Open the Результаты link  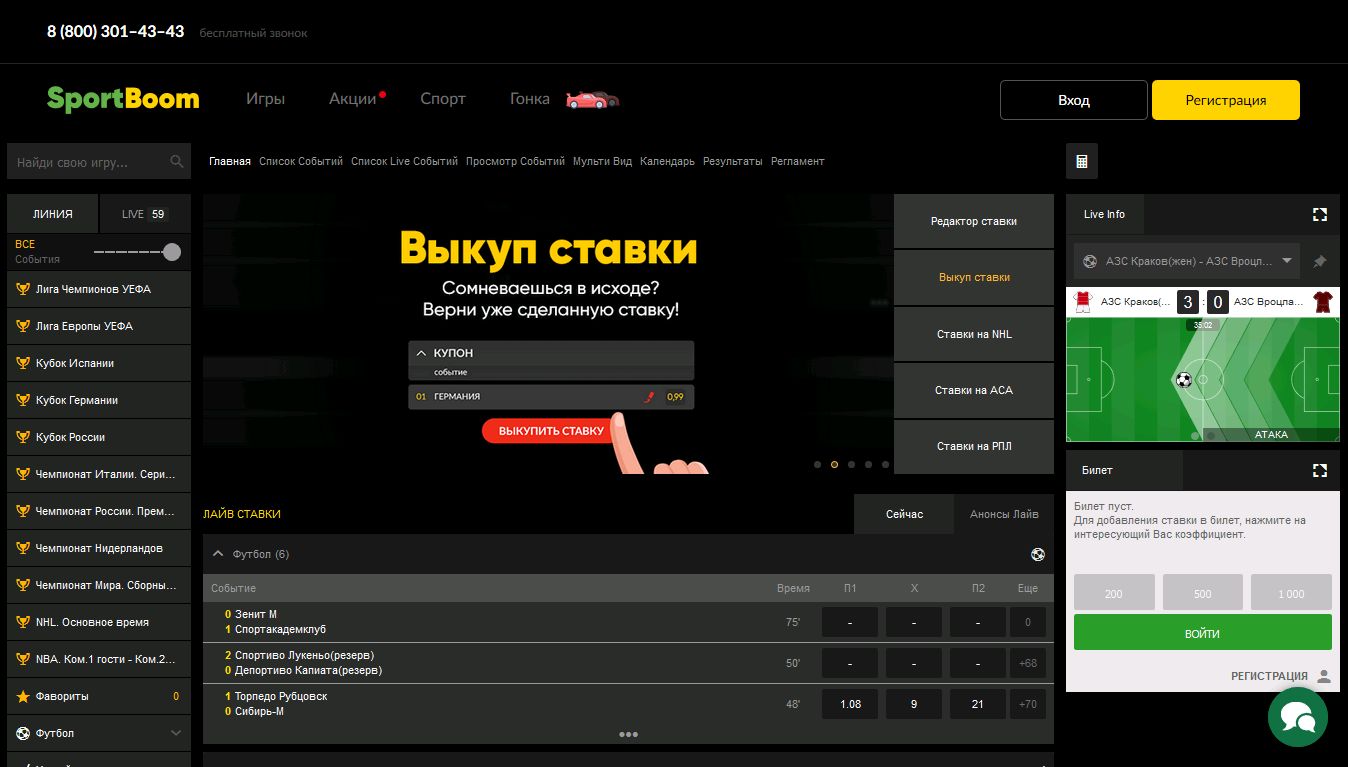733,161
